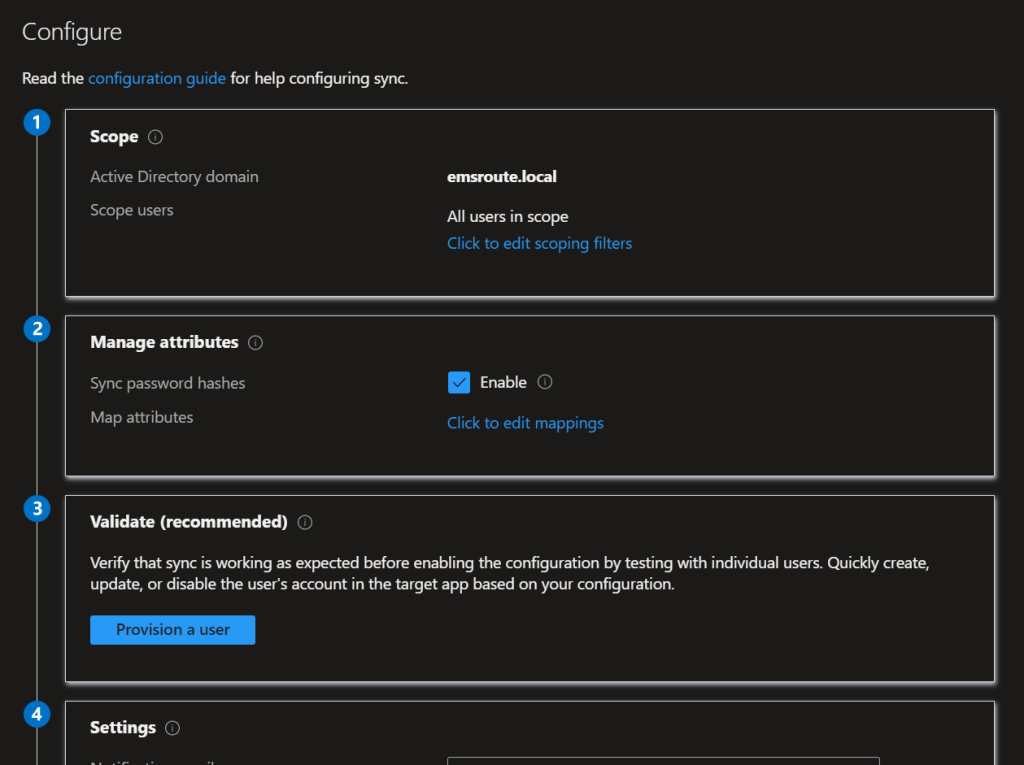
Task: Click the info icon next to Settings
Action: (x=172, y=728)
